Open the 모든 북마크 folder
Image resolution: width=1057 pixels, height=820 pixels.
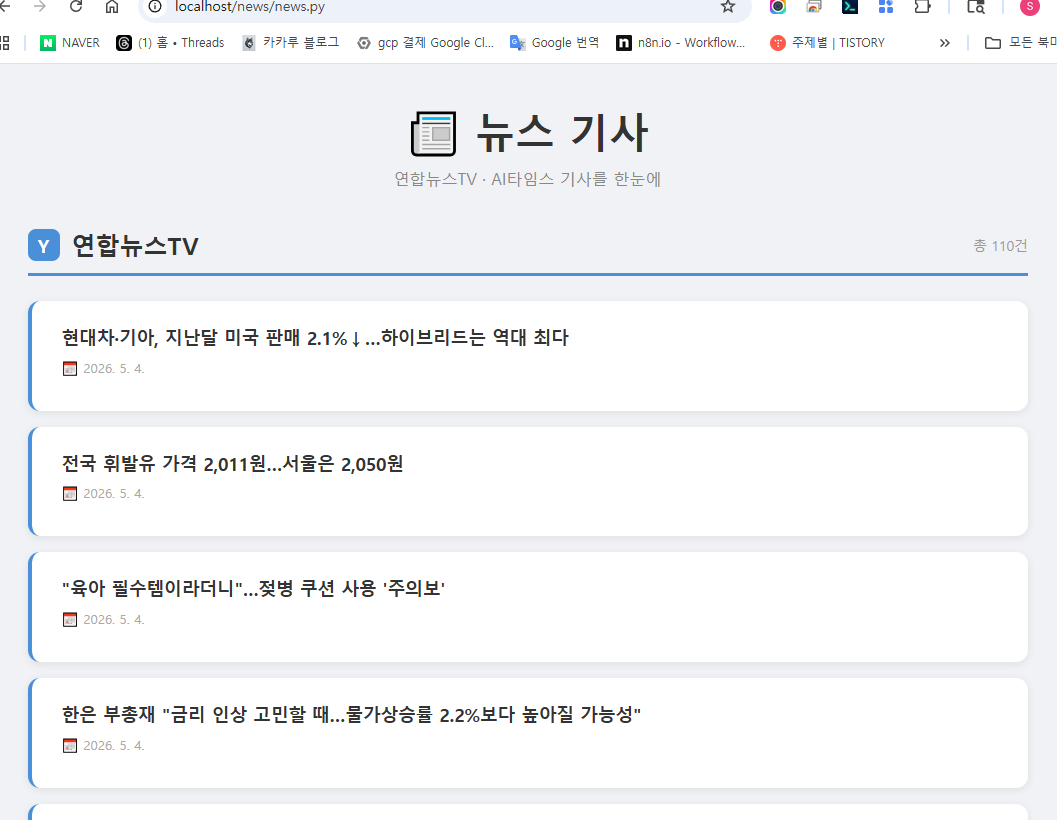click(1021, 42)
